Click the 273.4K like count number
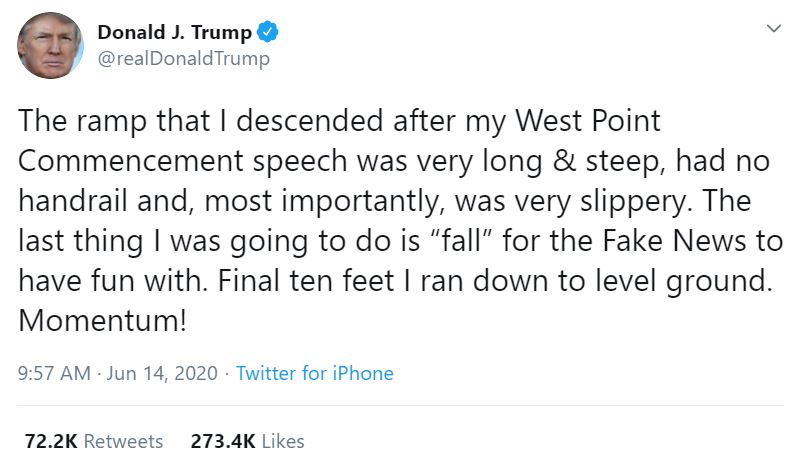803x462 pixels. click(223, 441)
